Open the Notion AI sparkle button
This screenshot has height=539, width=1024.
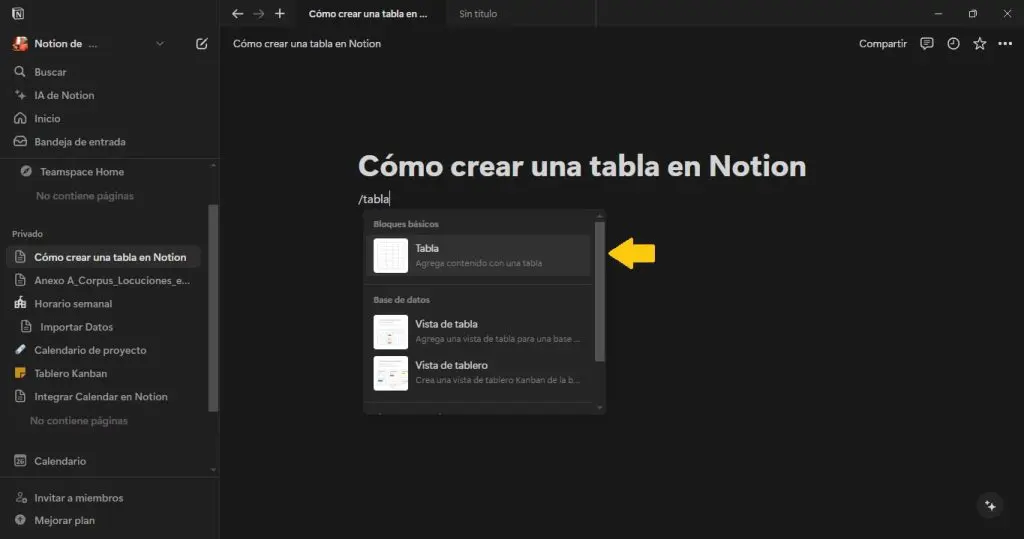[x=990, y=506]
